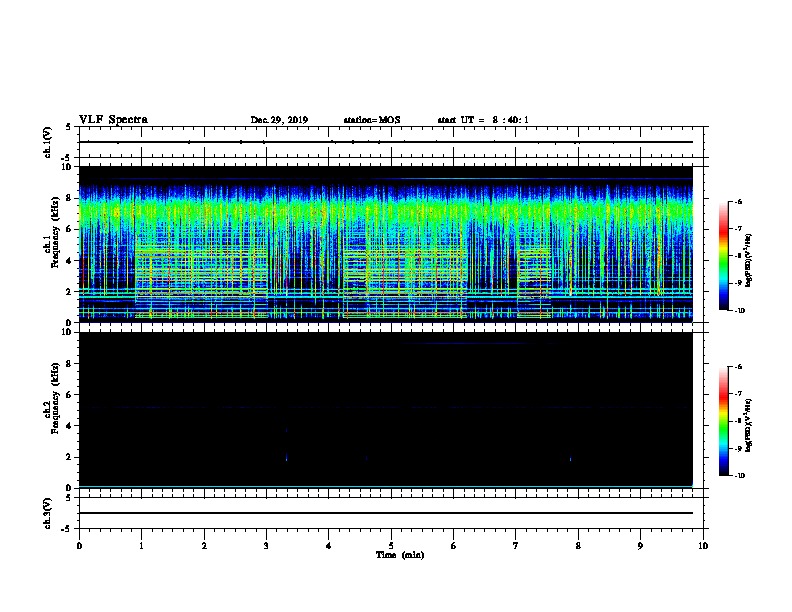Click the "-10" label on ch.2 colorbar

coord(739,476)
